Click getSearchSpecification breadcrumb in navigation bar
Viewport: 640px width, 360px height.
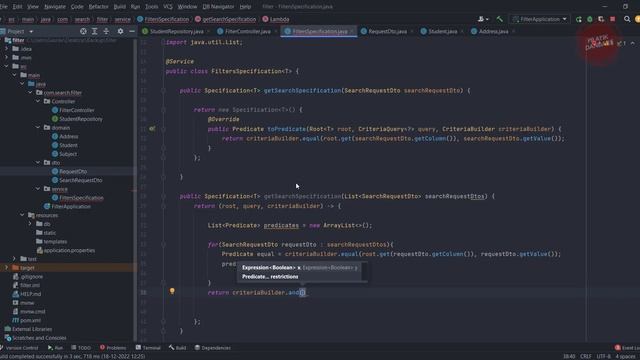point(226,19)
